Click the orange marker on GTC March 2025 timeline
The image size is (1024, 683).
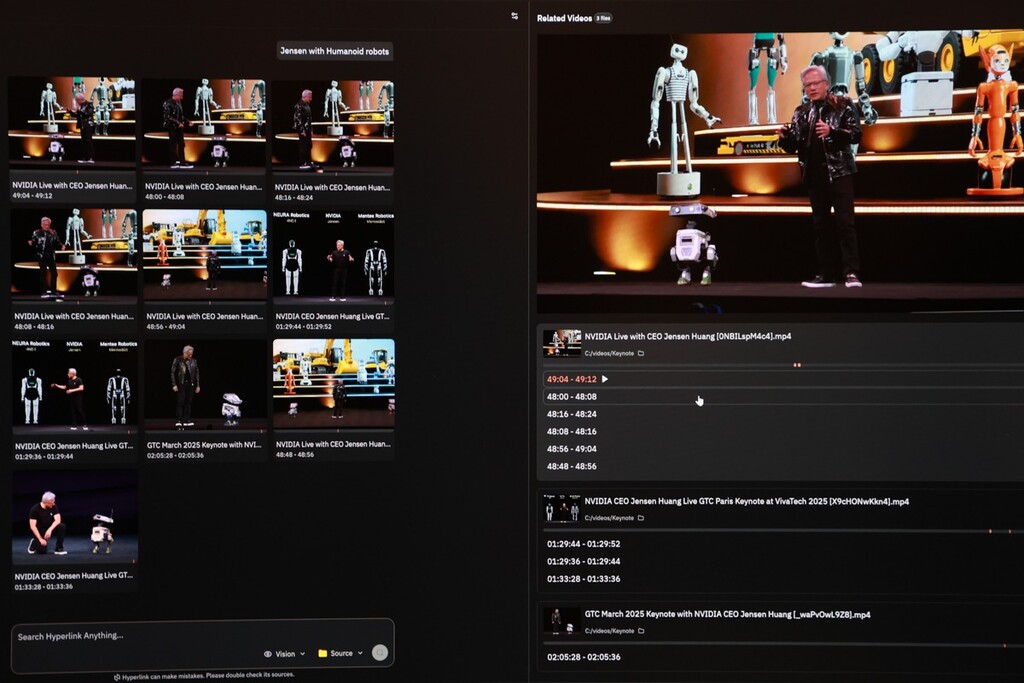click(1004, 645)
